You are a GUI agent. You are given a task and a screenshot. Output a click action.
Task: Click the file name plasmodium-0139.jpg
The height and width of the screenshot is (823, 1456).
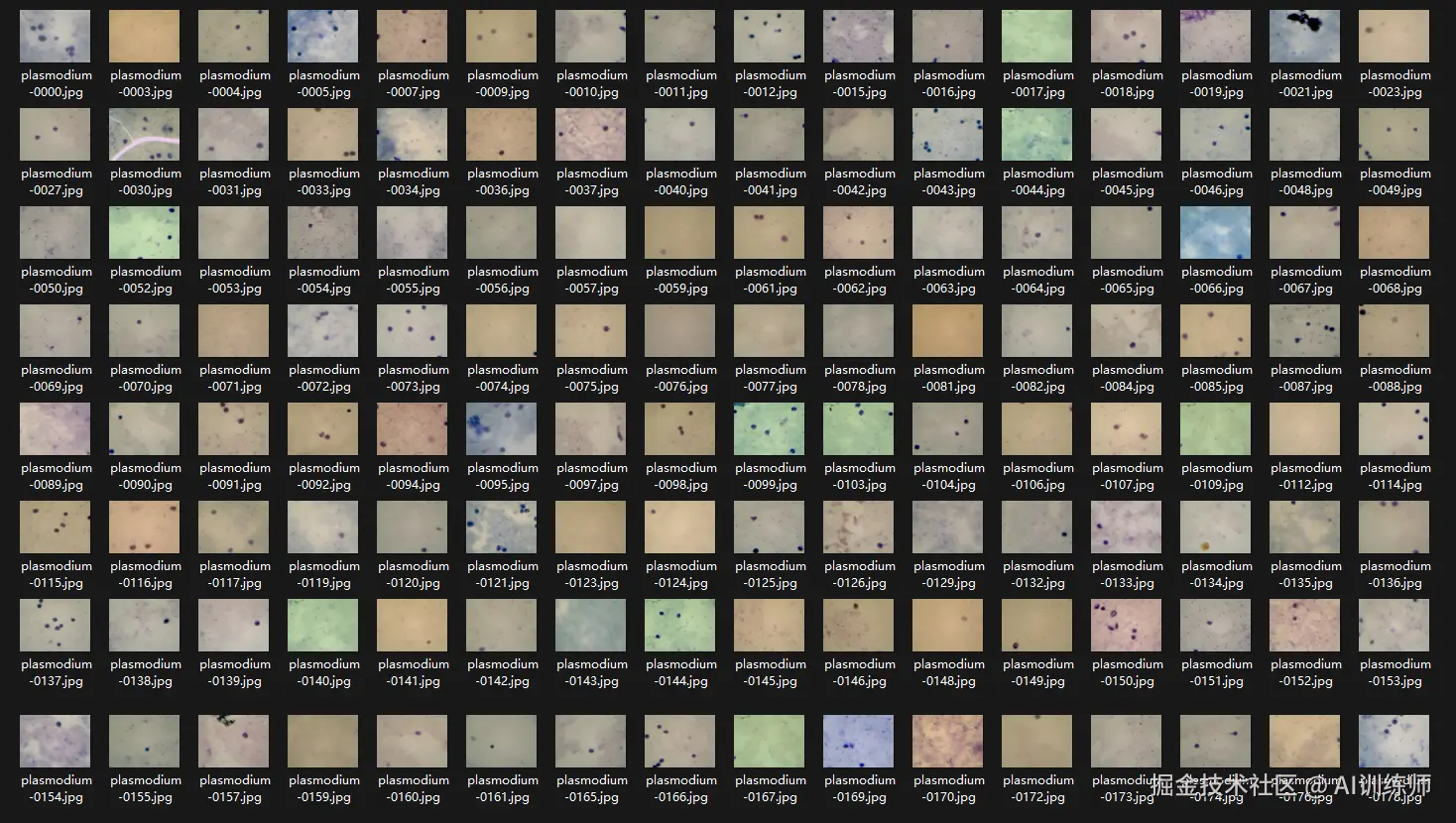[235, 672]
